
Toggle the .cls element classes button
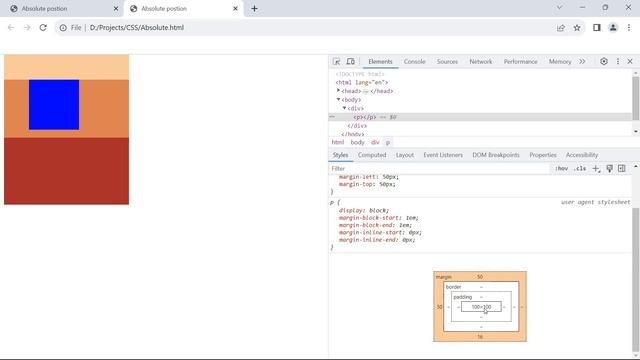click(x=580, y=169)
